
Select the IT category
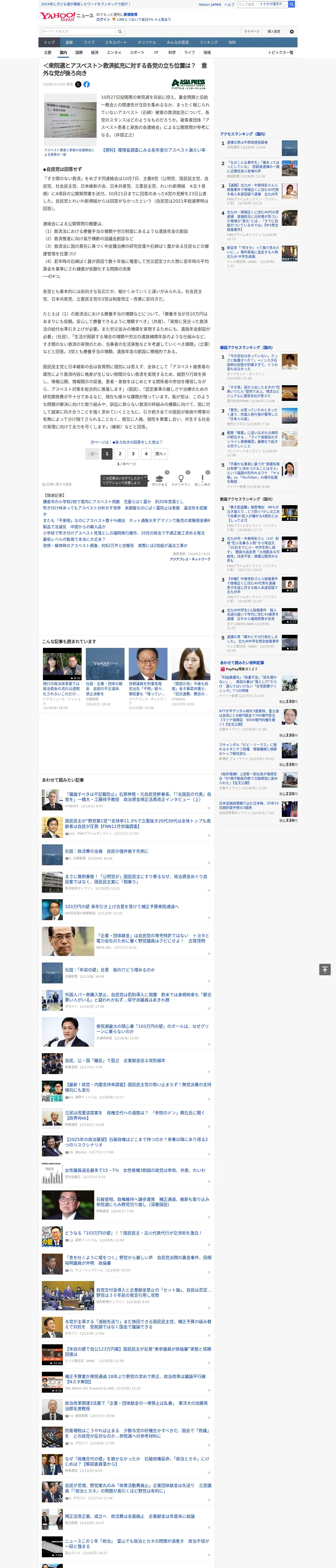[156, 52]
